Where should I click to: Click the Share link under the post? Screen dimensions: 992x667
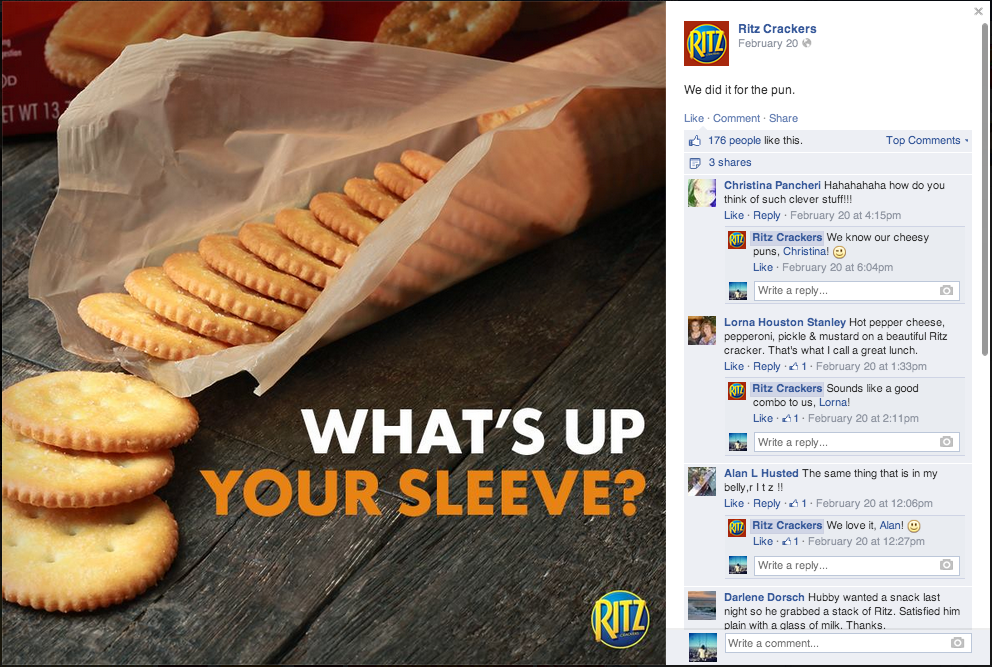tap(783, 118)
